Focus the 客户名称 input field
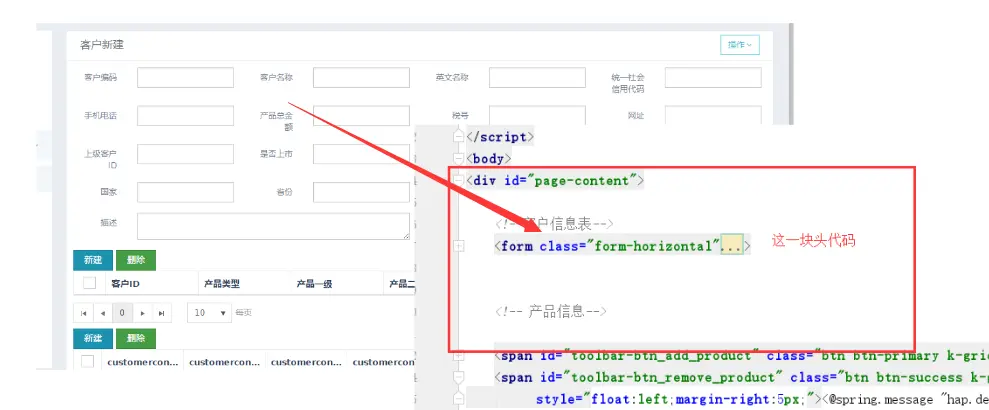The height and width of the screenshot is (410, 989). (361, 78)
